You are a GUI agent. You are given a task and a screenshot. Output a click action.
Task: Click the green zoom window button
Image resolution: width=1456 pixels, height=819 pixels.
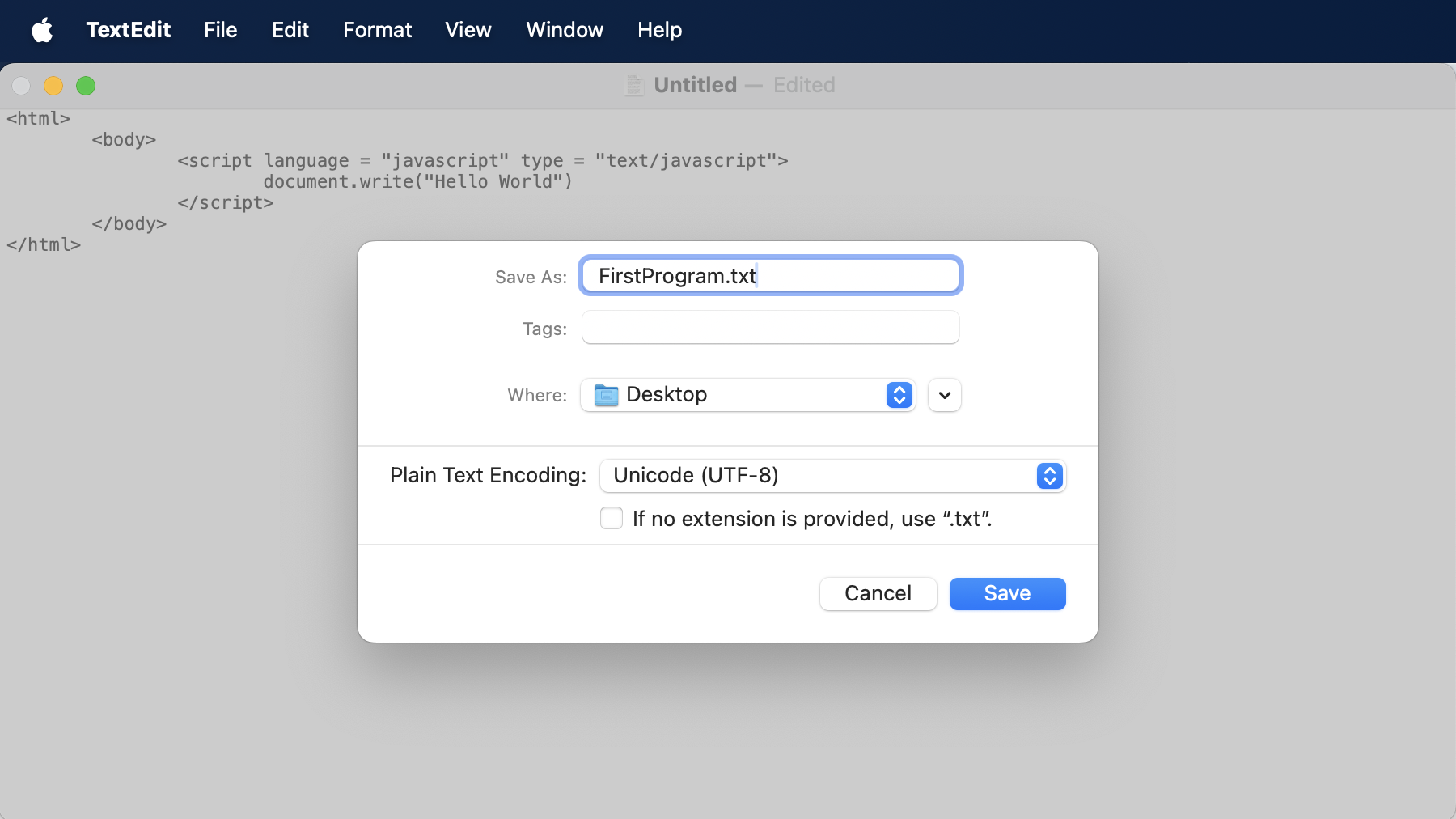coord(86,86)
